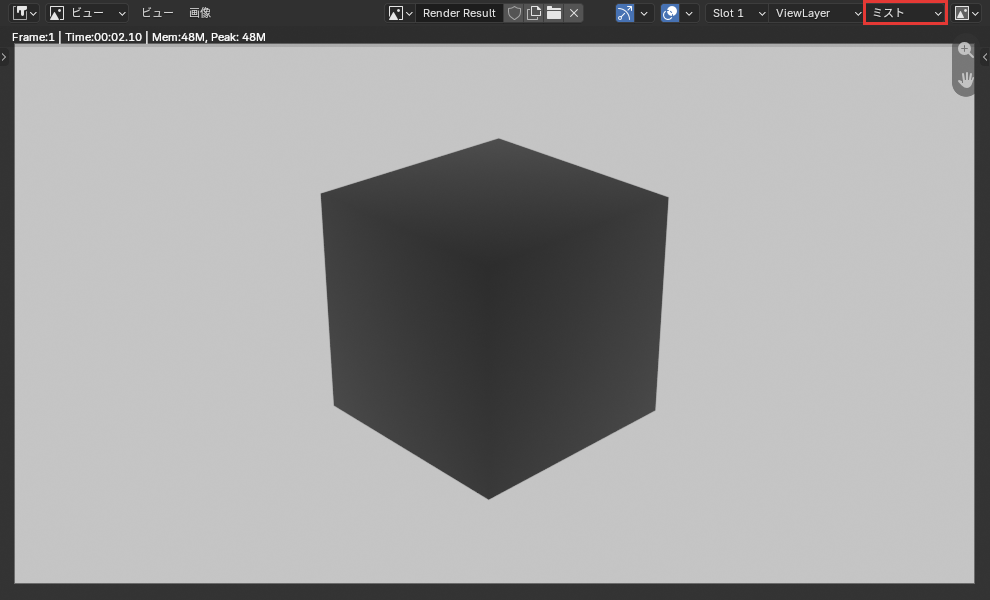Toggle the fake user shield icon
The height and width of the screenshot is (600, 990).
(514, 13)
